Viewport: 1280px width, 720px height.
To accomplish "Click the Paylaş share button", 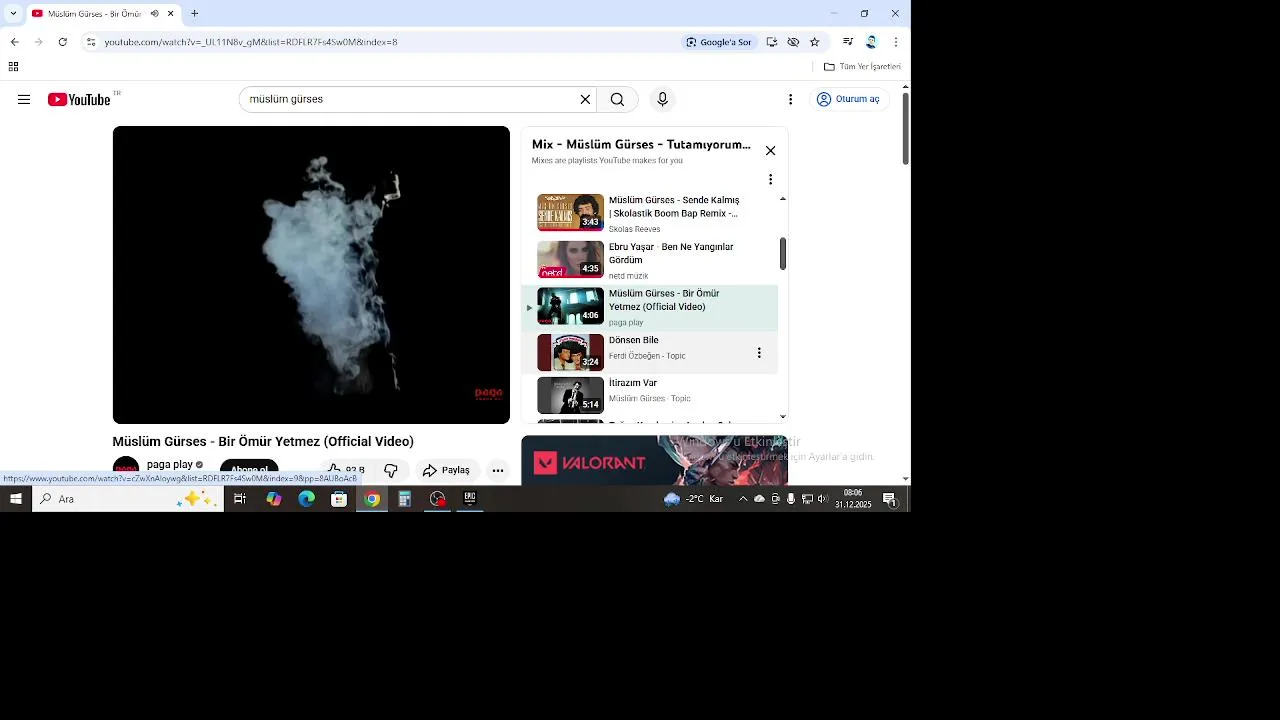I will coord(446,470).
